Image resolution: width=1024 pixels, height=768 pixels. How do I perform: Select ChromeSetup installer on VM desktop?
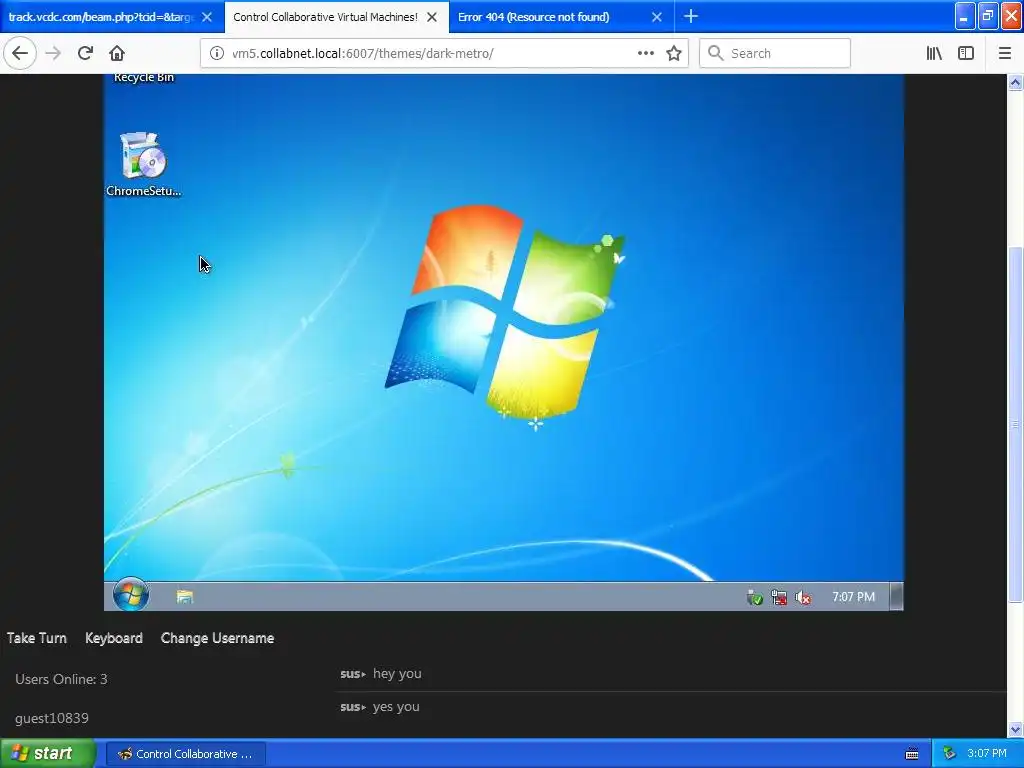144,164
